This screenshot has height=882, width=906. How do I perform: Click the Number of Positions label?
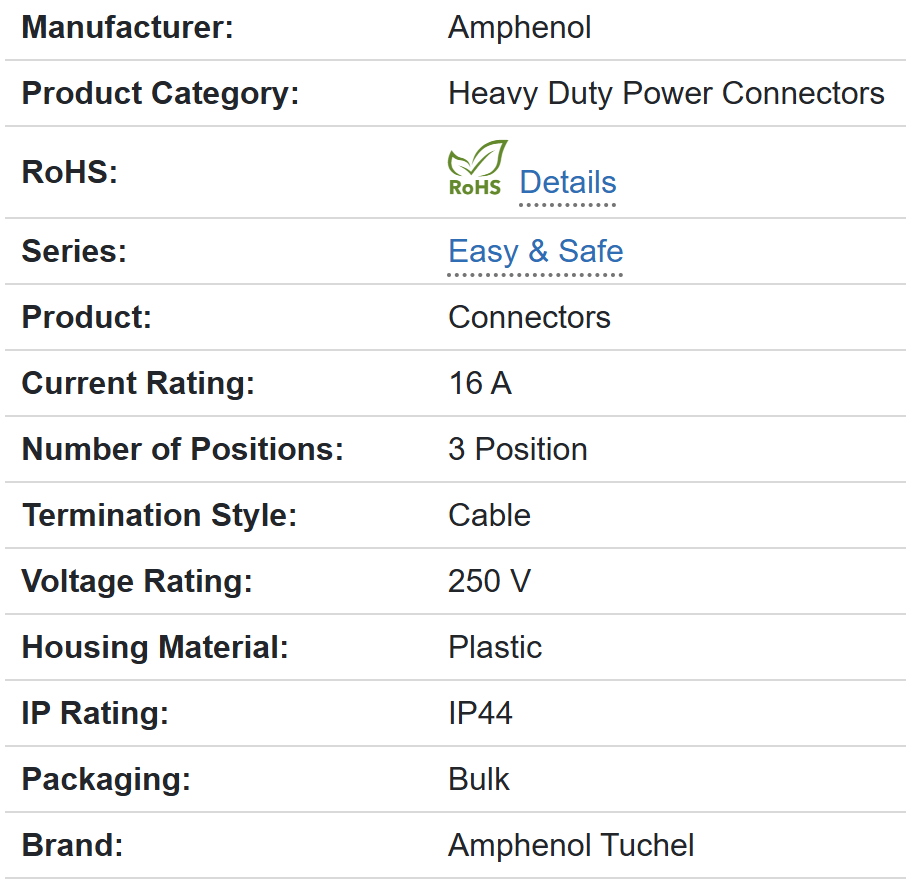coord(183,449)
